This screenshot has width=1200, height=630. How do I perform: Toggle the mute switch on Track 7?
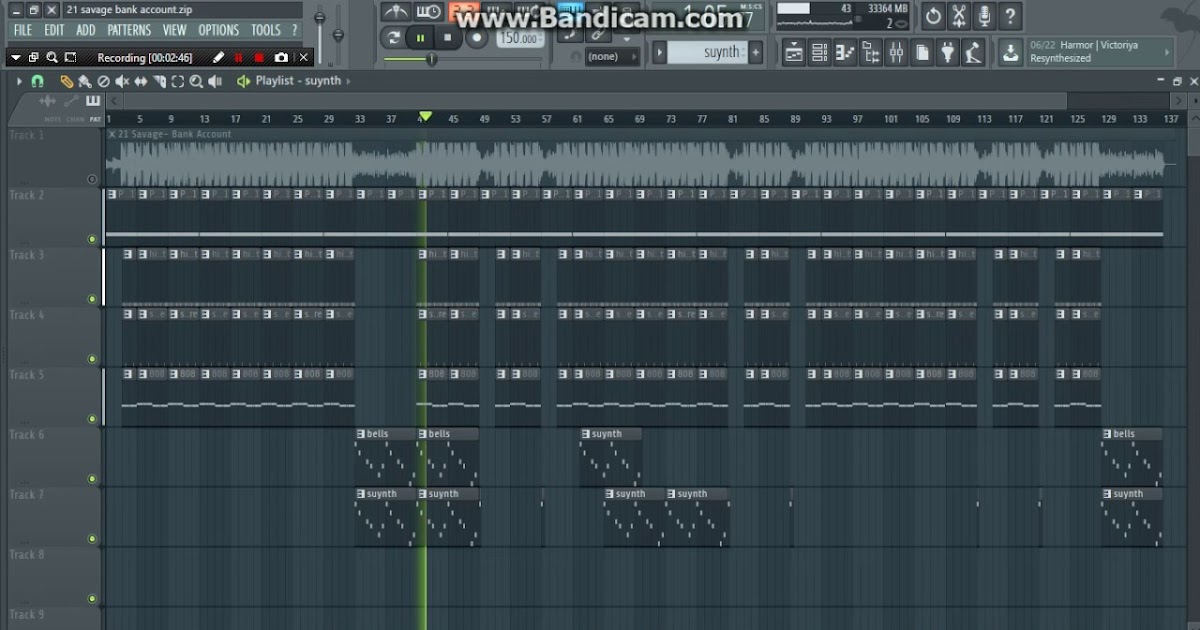(92, 539)
